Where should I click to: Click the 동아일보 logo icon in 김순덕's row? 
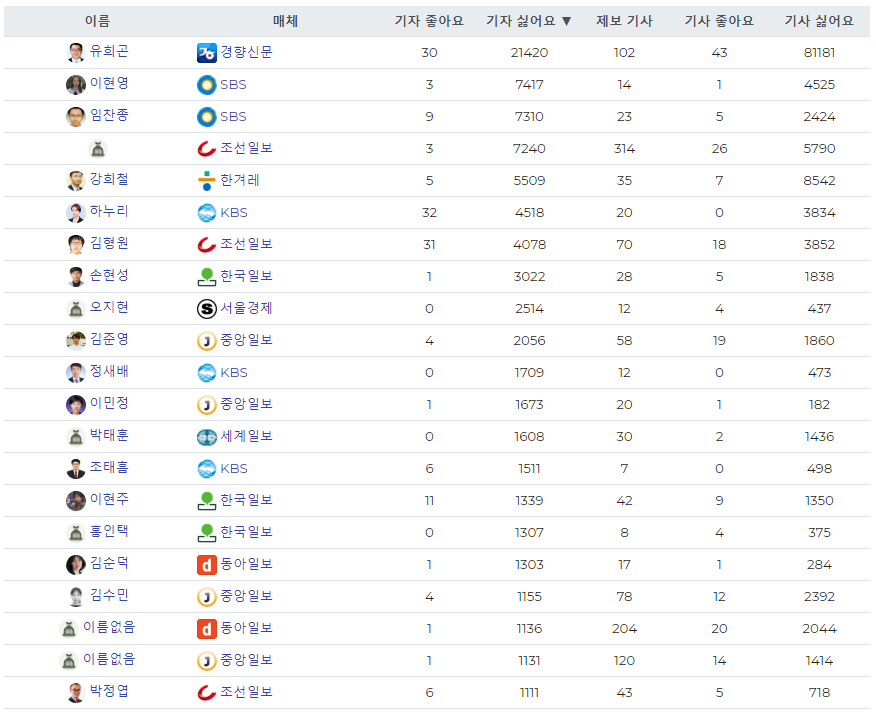(x=207, y=565)
